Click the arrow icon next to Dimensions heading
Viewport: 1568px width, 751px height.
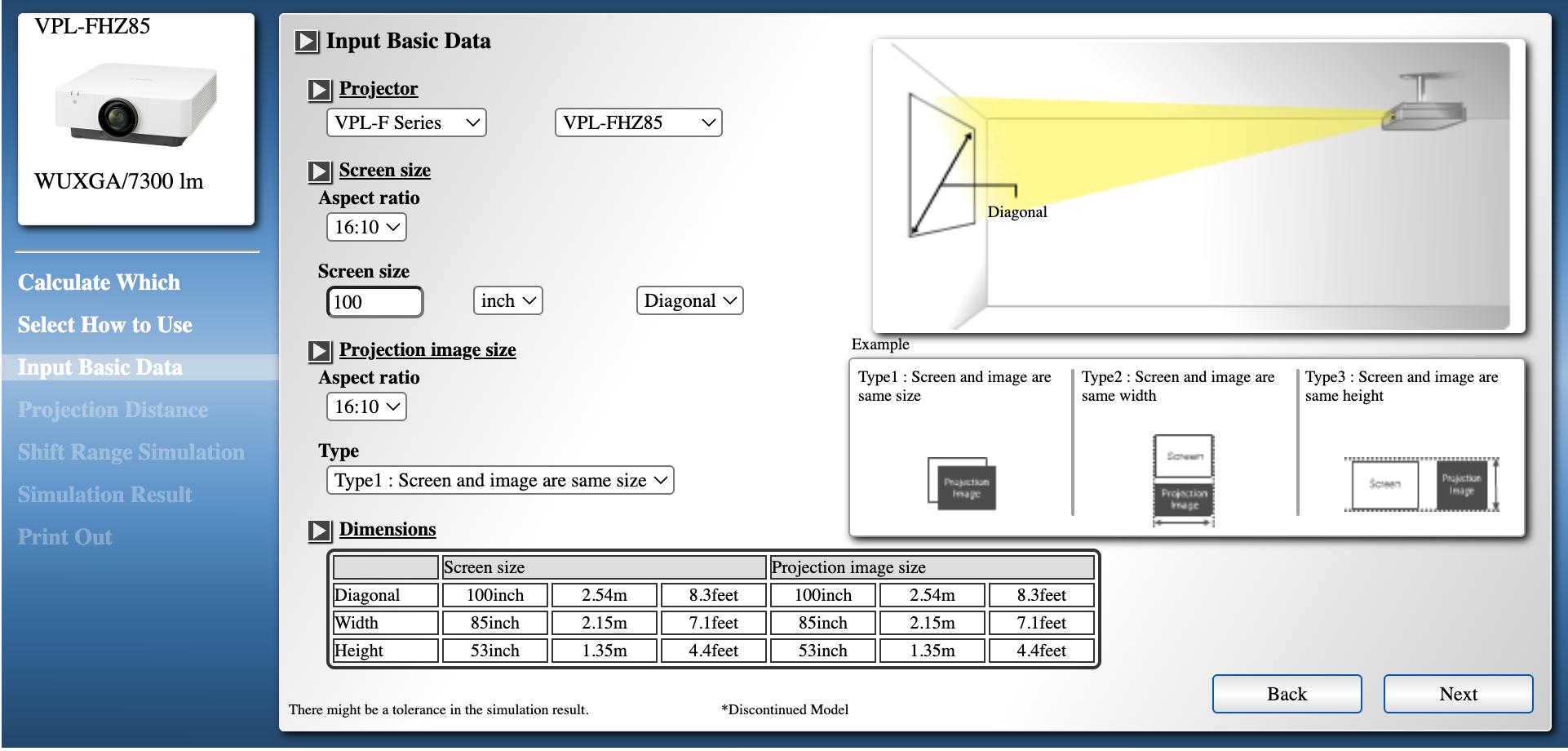(x=319, y=531)
